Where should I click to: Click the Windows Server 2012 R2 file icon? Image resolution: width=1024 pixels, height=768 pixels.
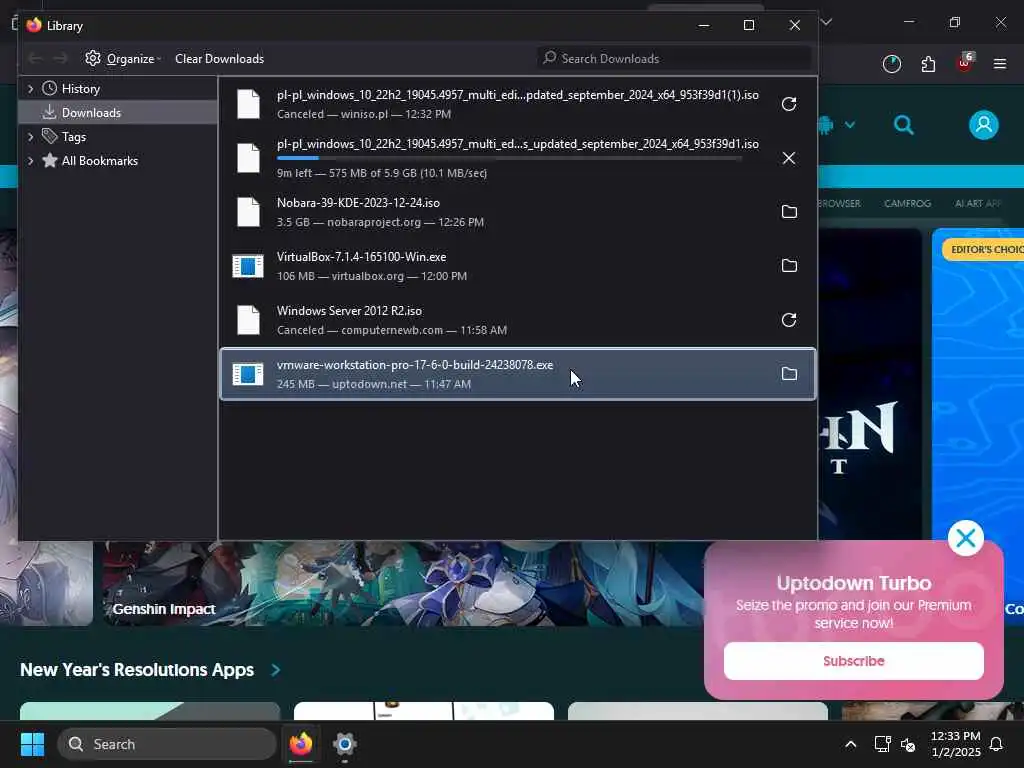point(248,320)
